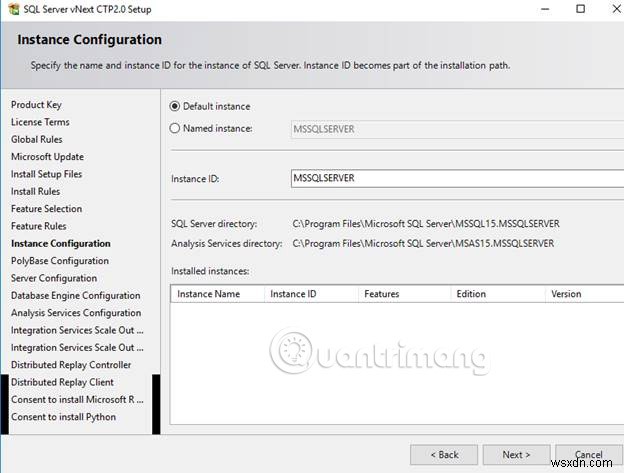624x473 pixels.
Task: Click the Instance Name column header
Action: 217,294
